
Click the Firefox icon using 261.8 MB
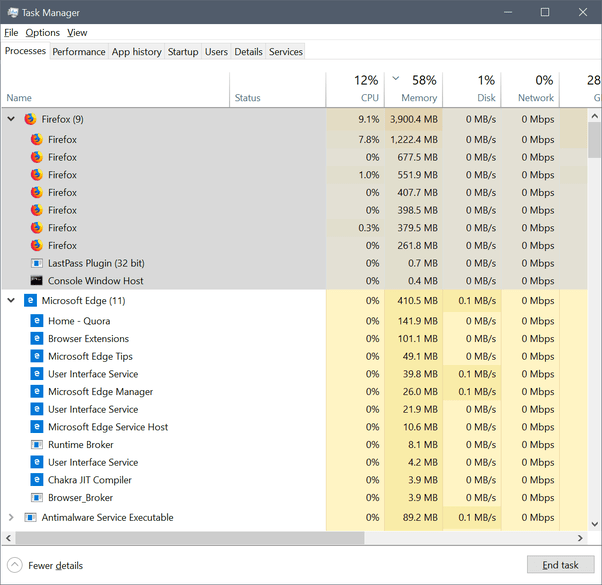(x=36, y=245)
